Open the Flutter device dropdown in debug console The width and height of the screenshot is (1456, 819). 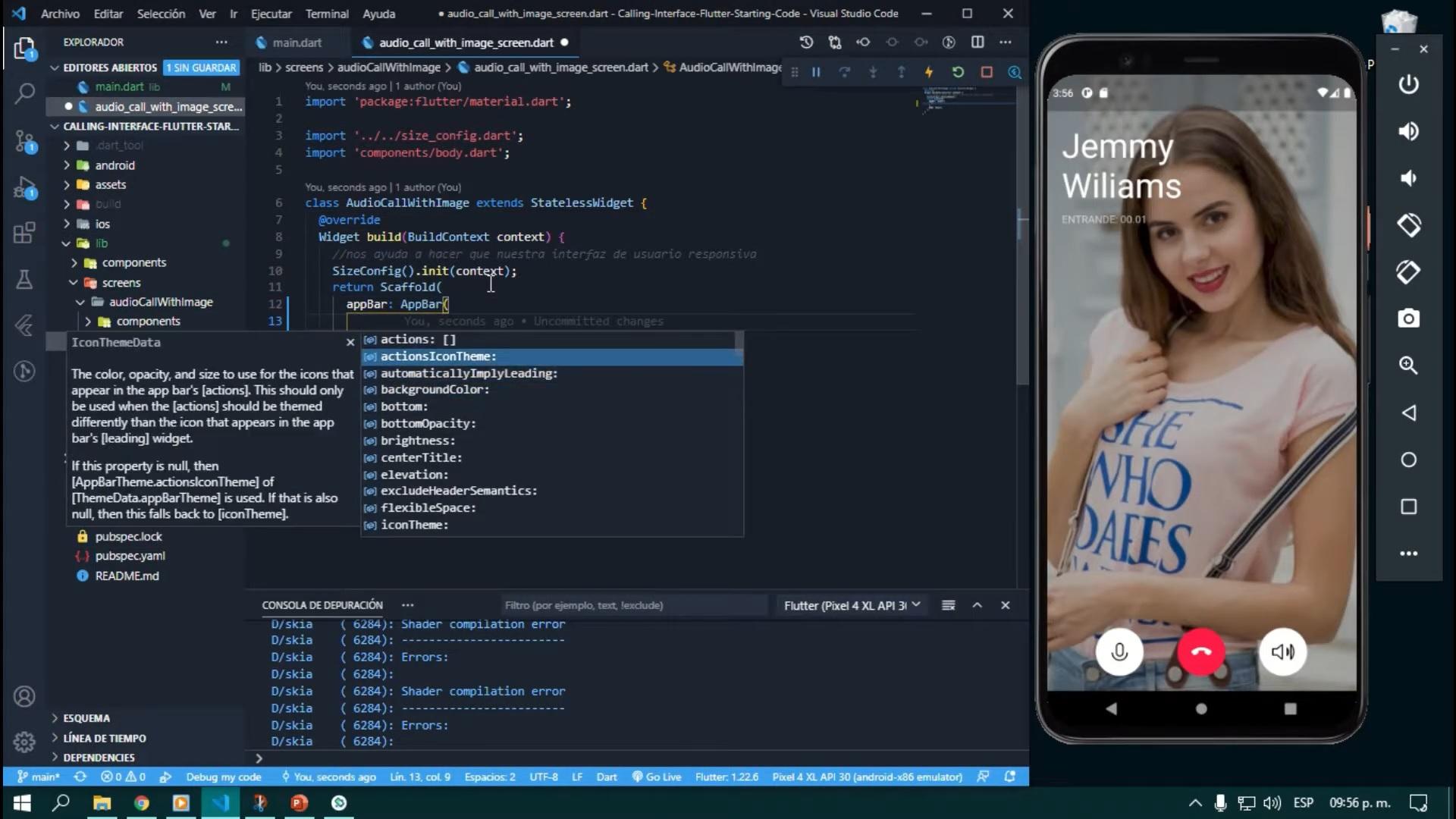coord(852,605)
